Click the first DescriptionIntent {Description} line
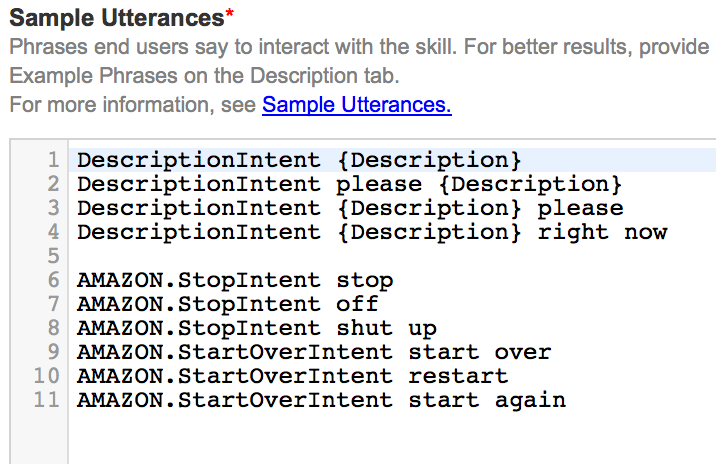Image resolution: width=716 pixels, height=464 pixels. [300, 160]
